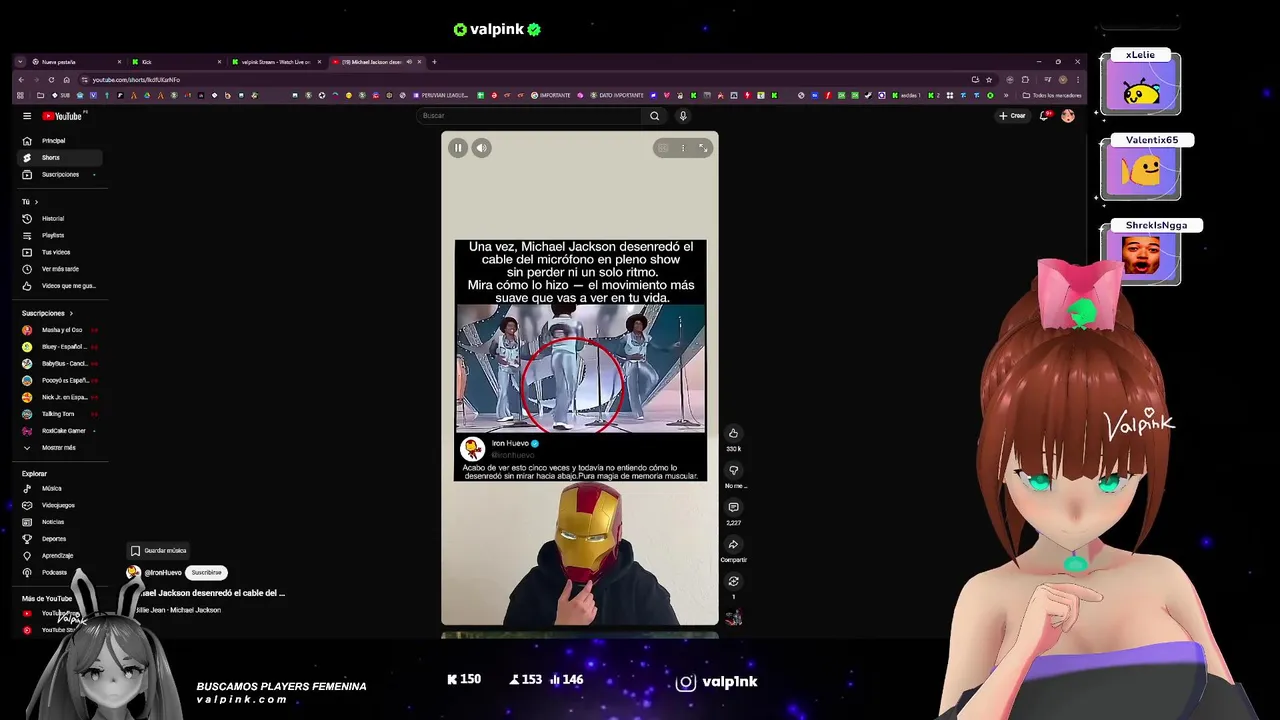This screenshot has height=720, width=1280.
Task: Pause the playing Short
Action: click(458, 148)
